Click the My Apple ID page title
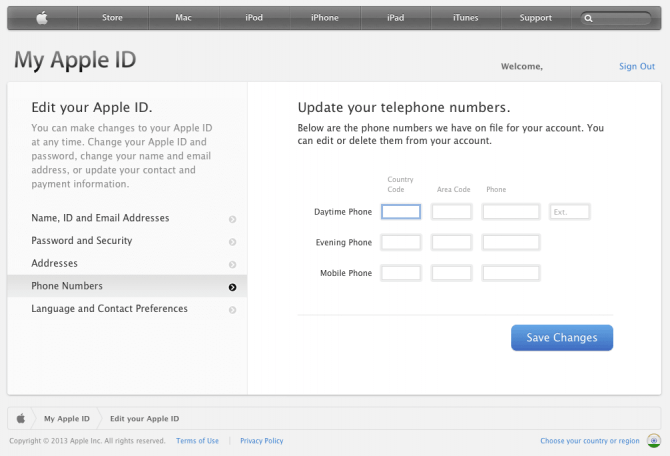This screenshot has height=456, width=670. (x=75, y=60)
